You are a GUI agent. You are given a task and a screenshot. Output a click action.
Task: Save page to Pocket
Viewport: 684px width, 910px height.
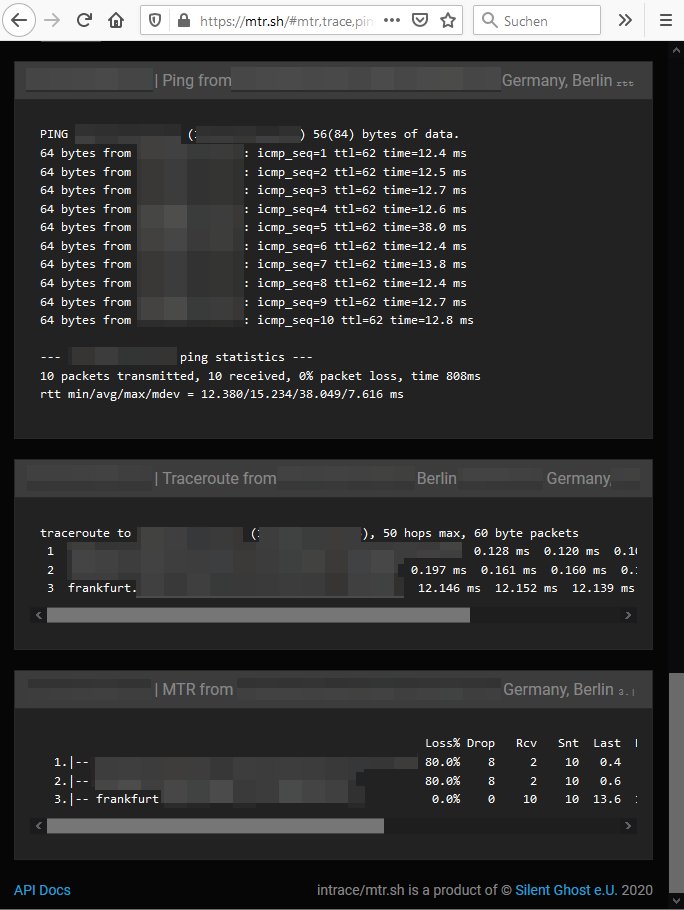click(x=421, y=20)
